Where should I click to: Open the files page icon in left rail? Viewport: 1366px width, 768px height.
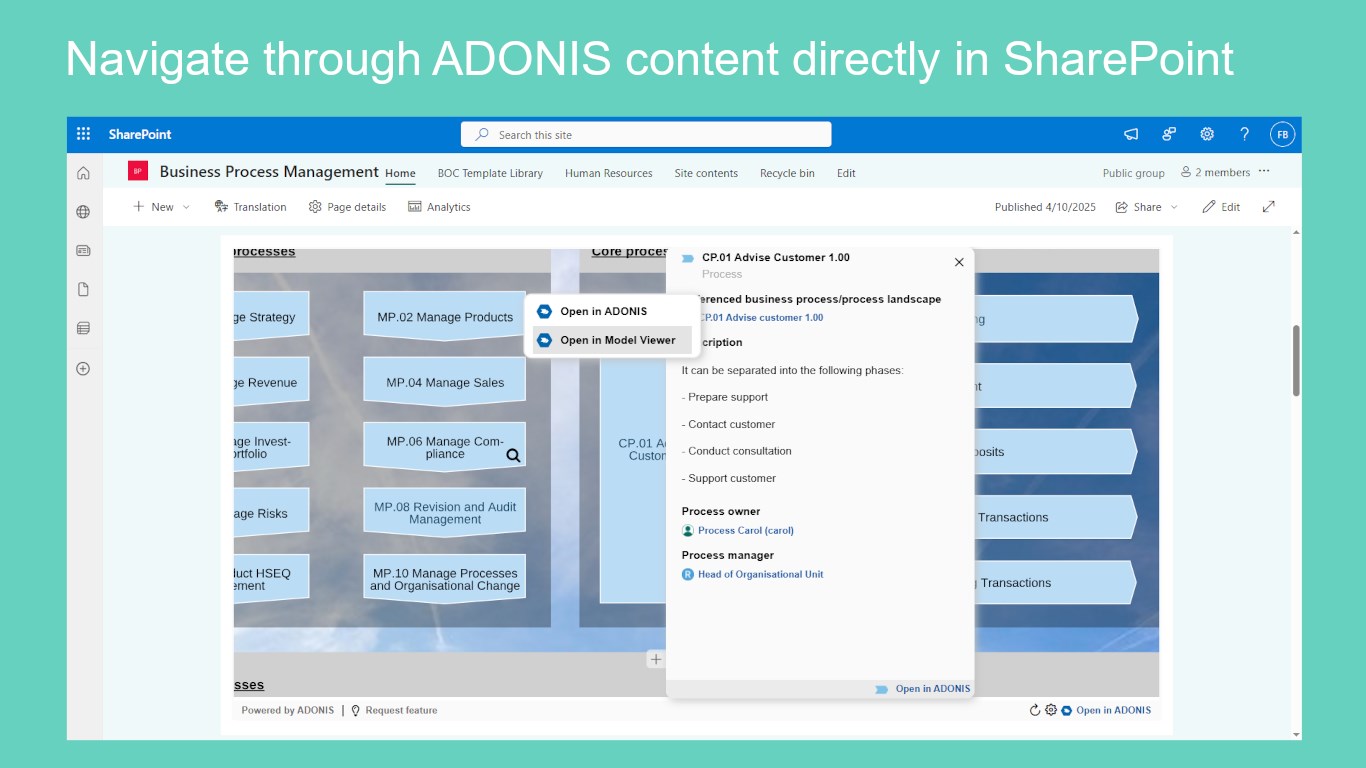coord(83,290)
